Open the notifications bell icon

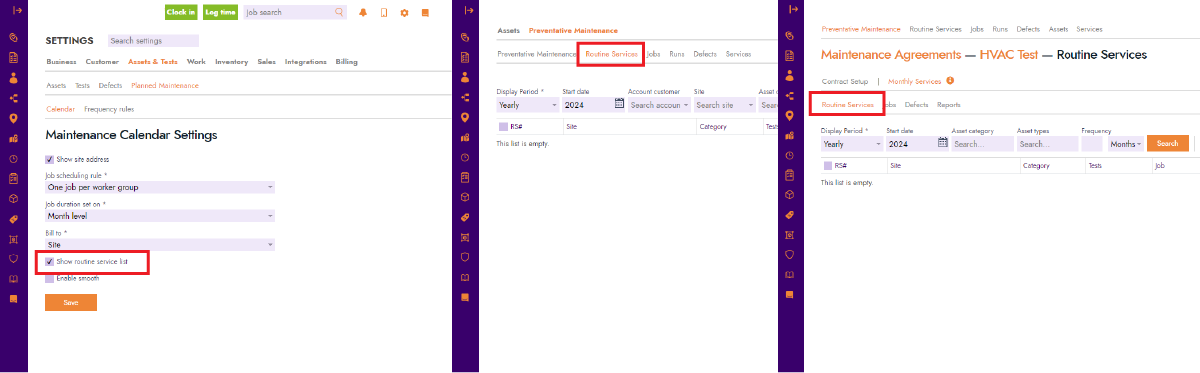(362, 13)
